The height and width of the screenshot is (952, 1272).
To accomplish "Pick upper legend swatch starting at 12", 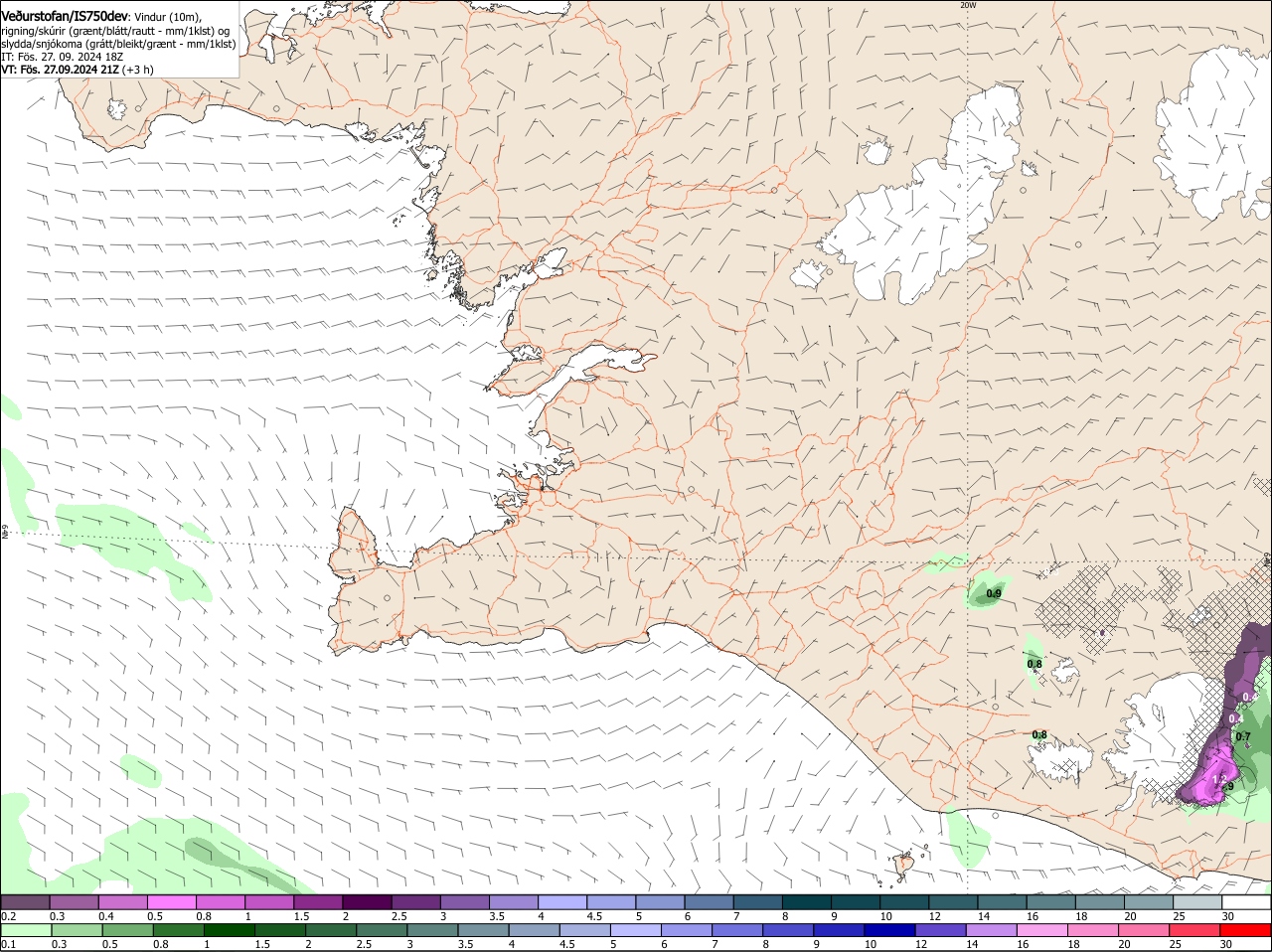I will pos(953,901).
